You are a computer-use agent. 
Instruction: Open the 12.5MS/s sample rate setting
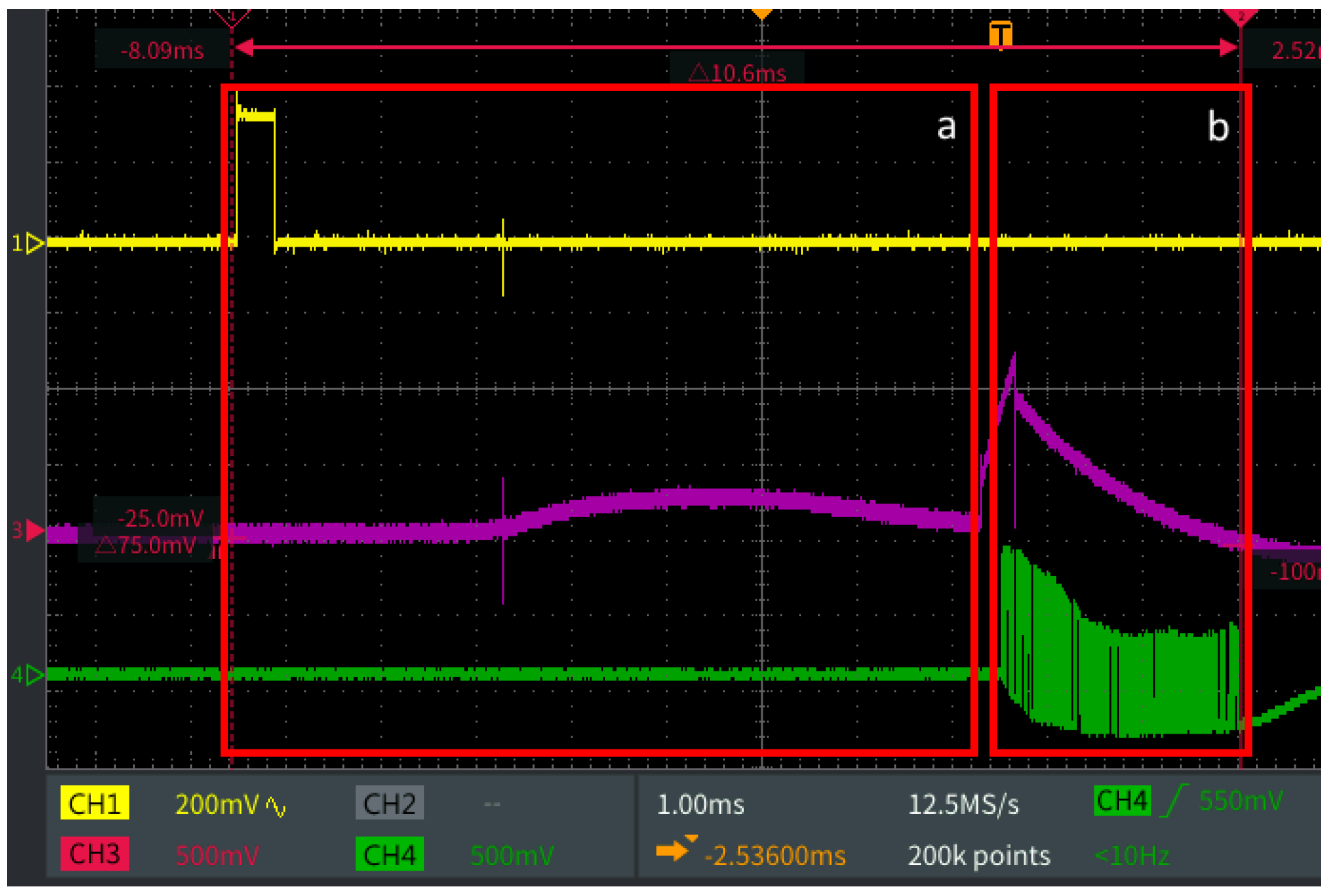(963, 805)
